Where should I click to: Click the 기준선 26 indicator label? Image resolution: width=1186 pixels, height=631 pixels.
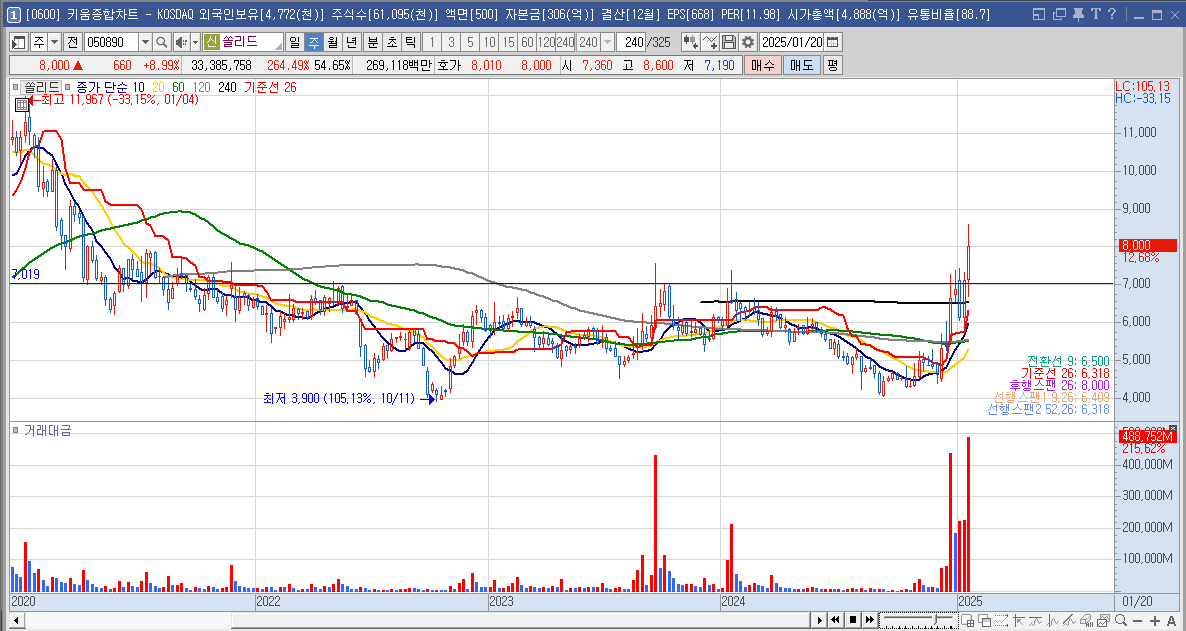click(270, 87)
